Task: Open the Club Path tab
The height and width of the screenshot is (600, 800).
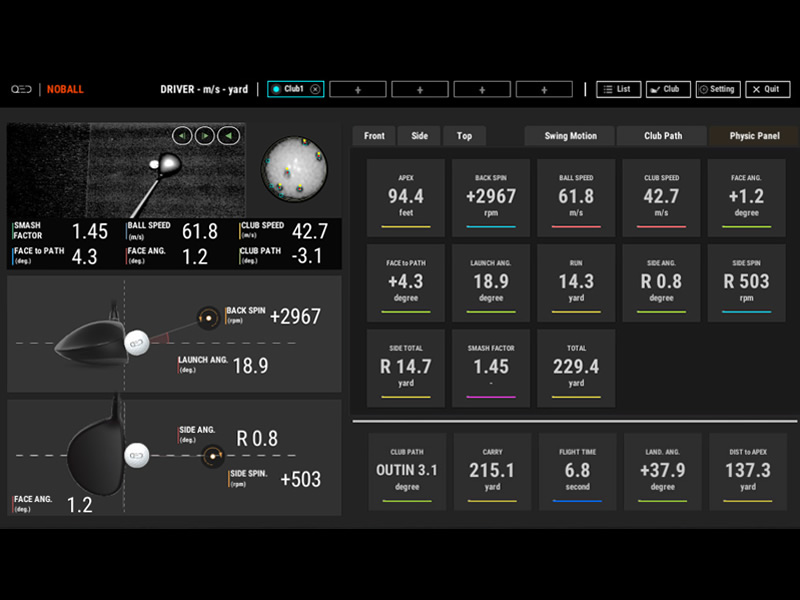Action: point(661,136)
